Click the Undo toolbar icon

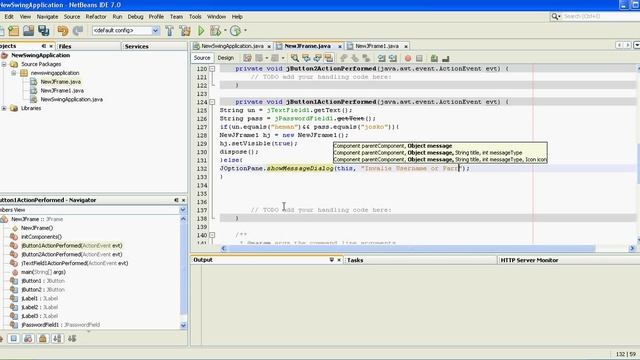tap(63, 31)
